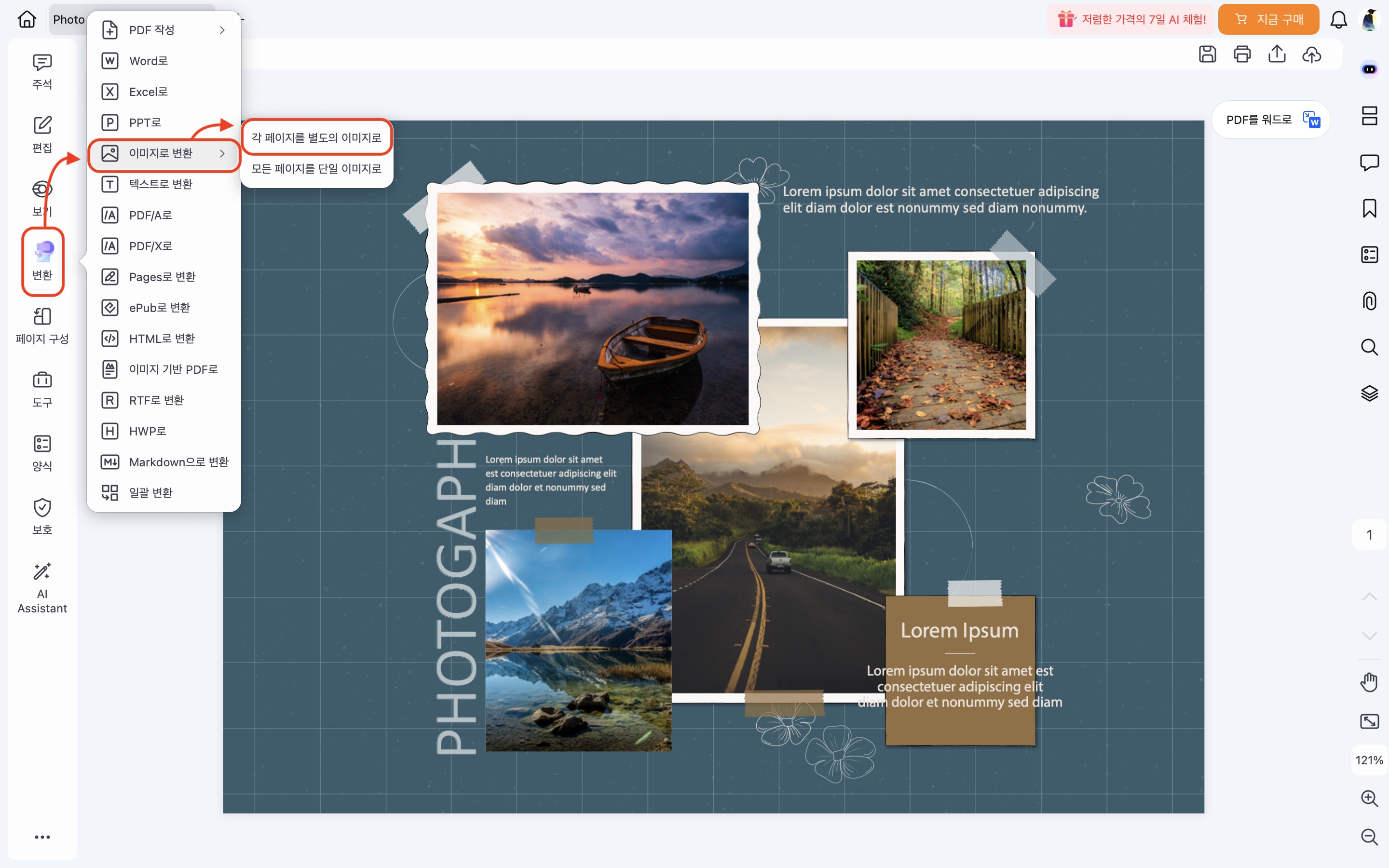1389x868 pixels.
Task: Click the Home icon
Action: pos(27,19)
